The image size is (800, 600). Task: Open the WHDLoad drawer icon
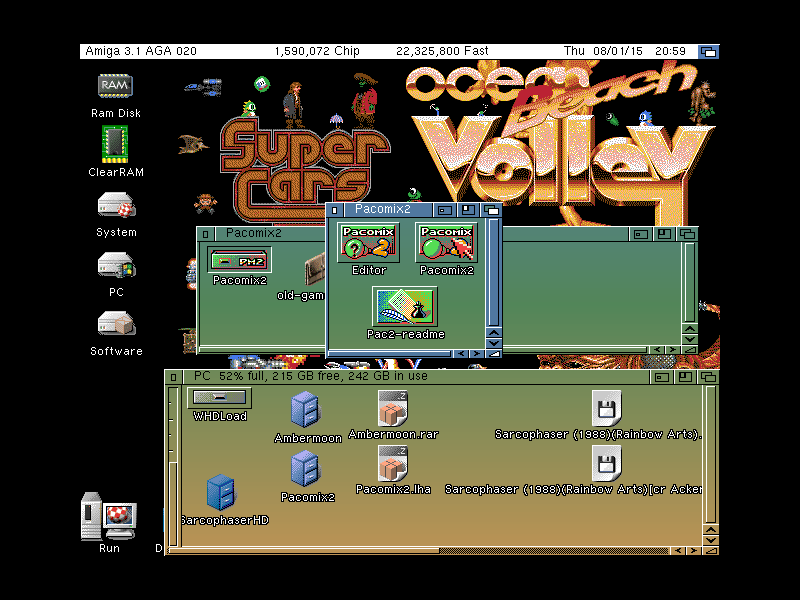pos(219,398)
